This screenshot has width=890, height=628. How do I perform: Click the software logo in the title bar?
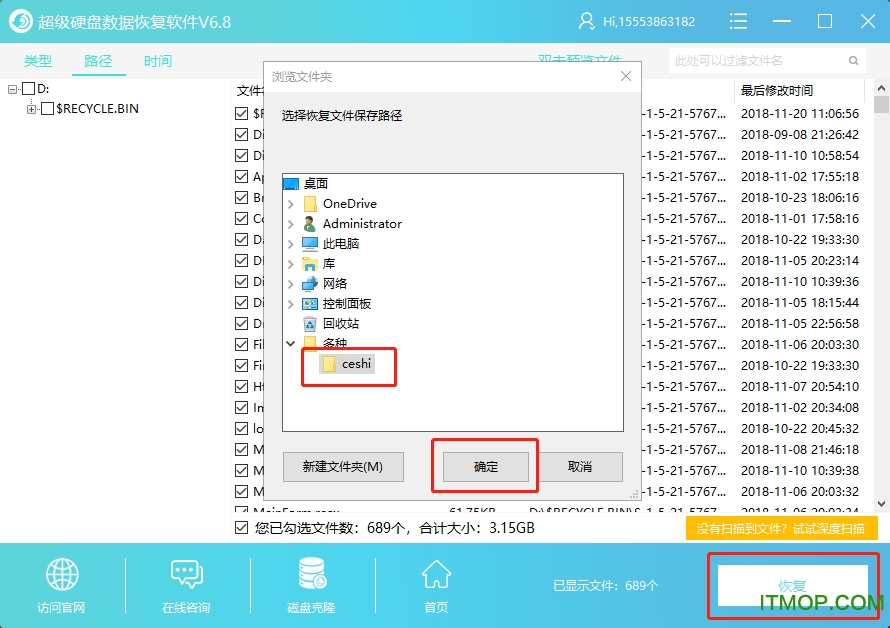19,20
